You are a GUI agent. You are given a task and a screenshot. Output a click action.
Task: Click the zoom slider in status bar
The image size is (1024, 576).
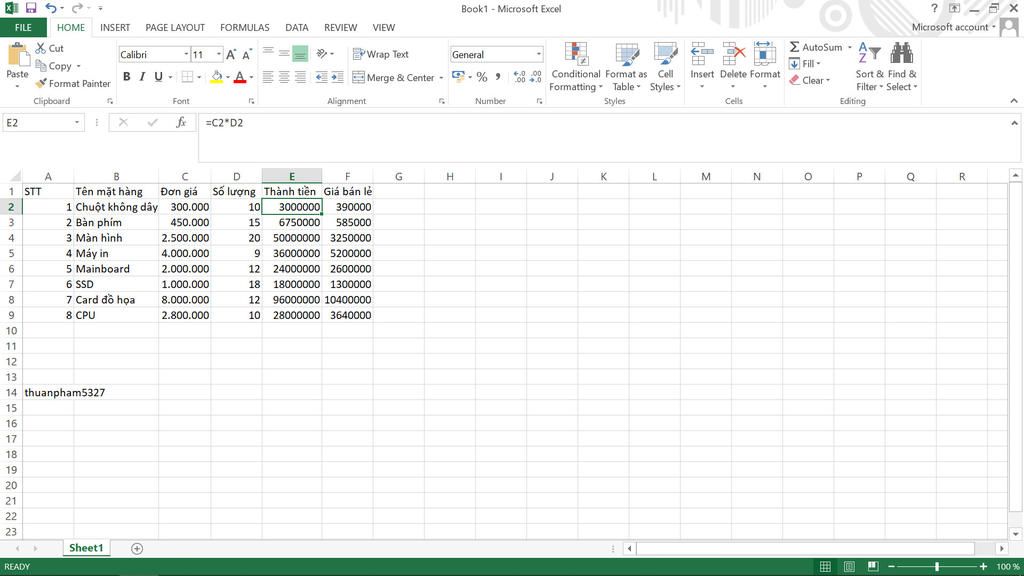(937, 567)
